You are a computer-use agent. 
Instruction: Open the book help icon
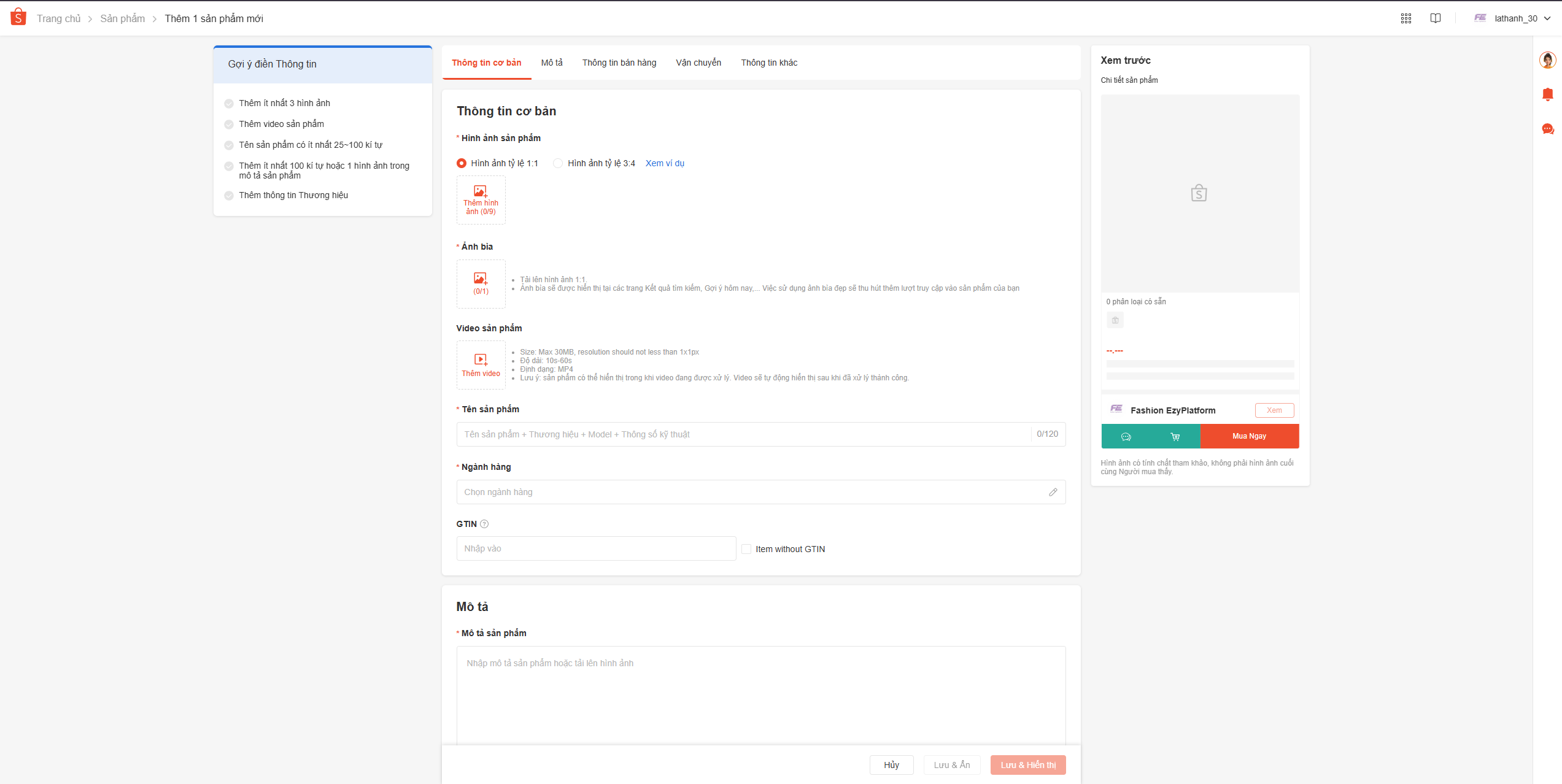(1436, 18)
